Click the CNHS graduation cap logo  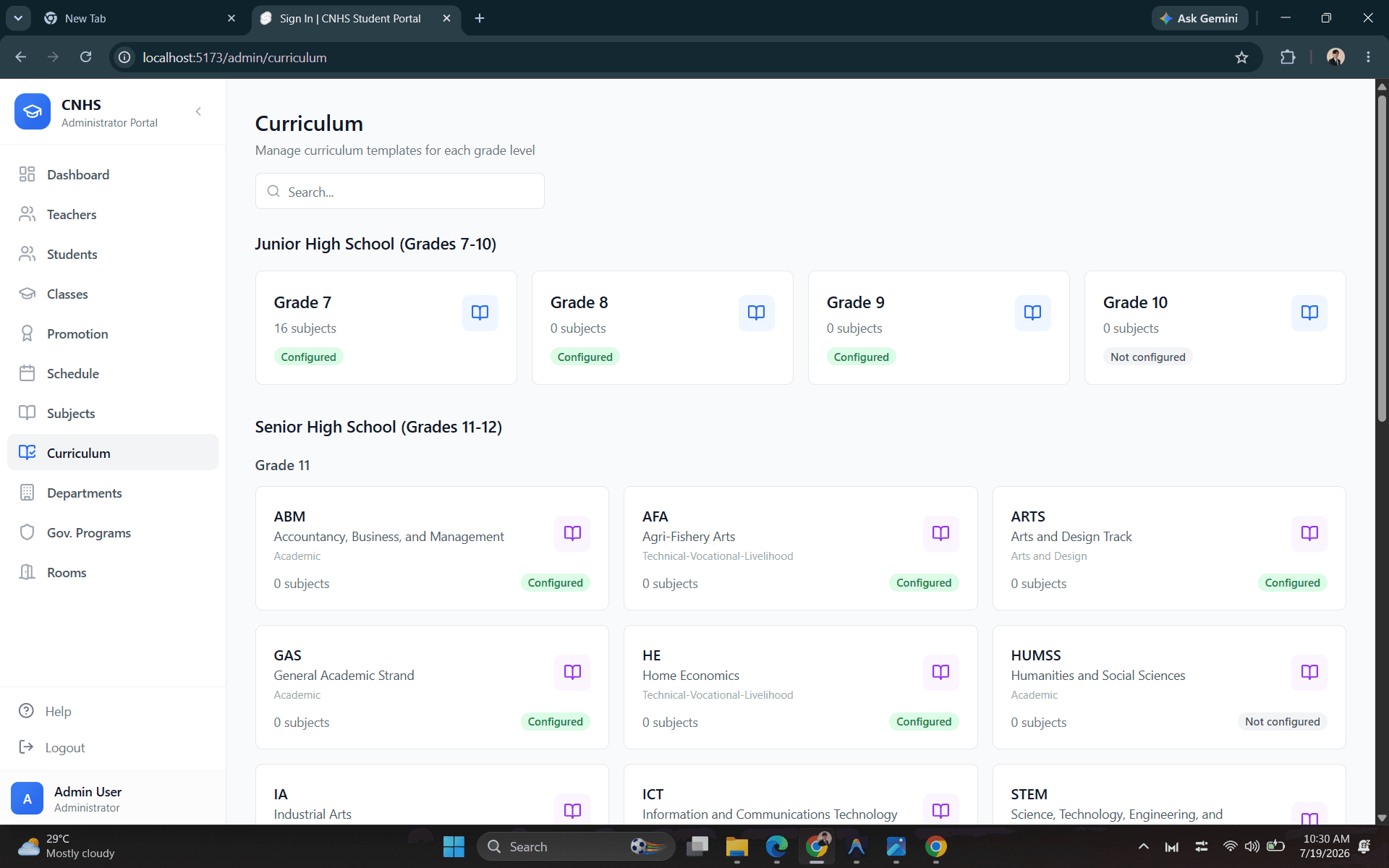33,111
